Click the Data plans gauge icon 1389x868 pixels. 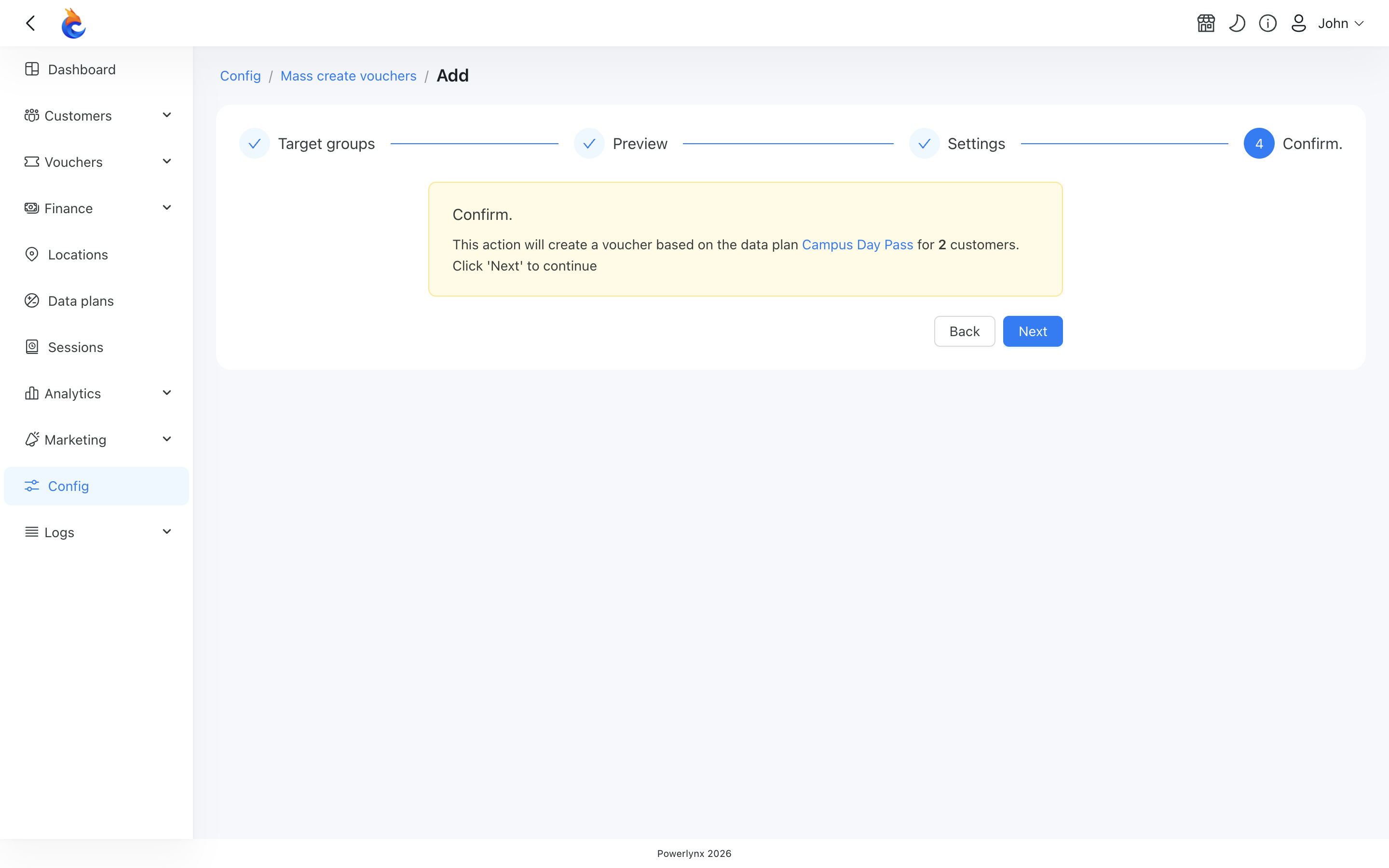tap(32, 301)
